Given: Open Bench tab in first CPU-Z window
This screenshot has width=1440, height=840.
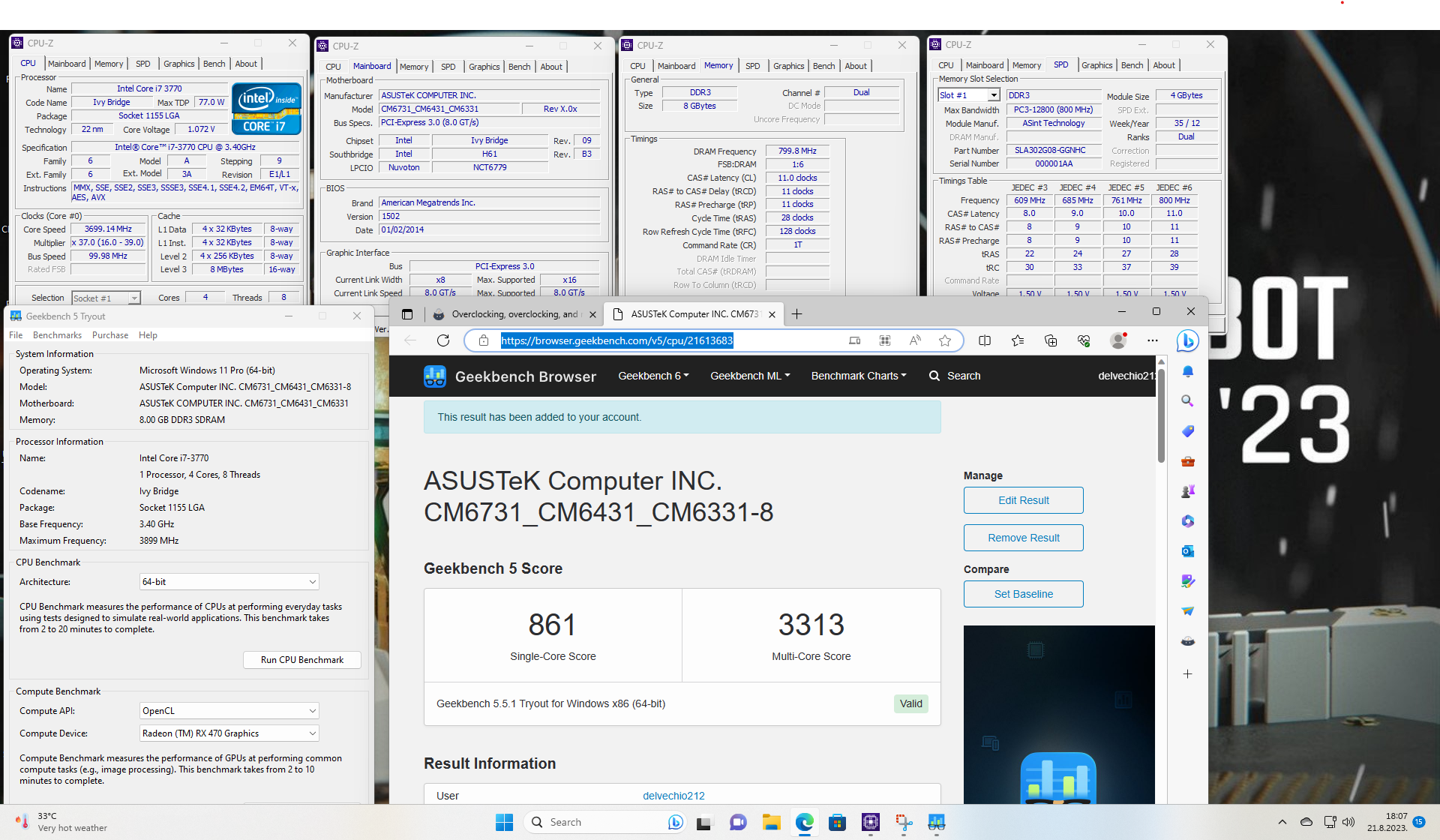Looking at the screenshot, I should 214,64.
